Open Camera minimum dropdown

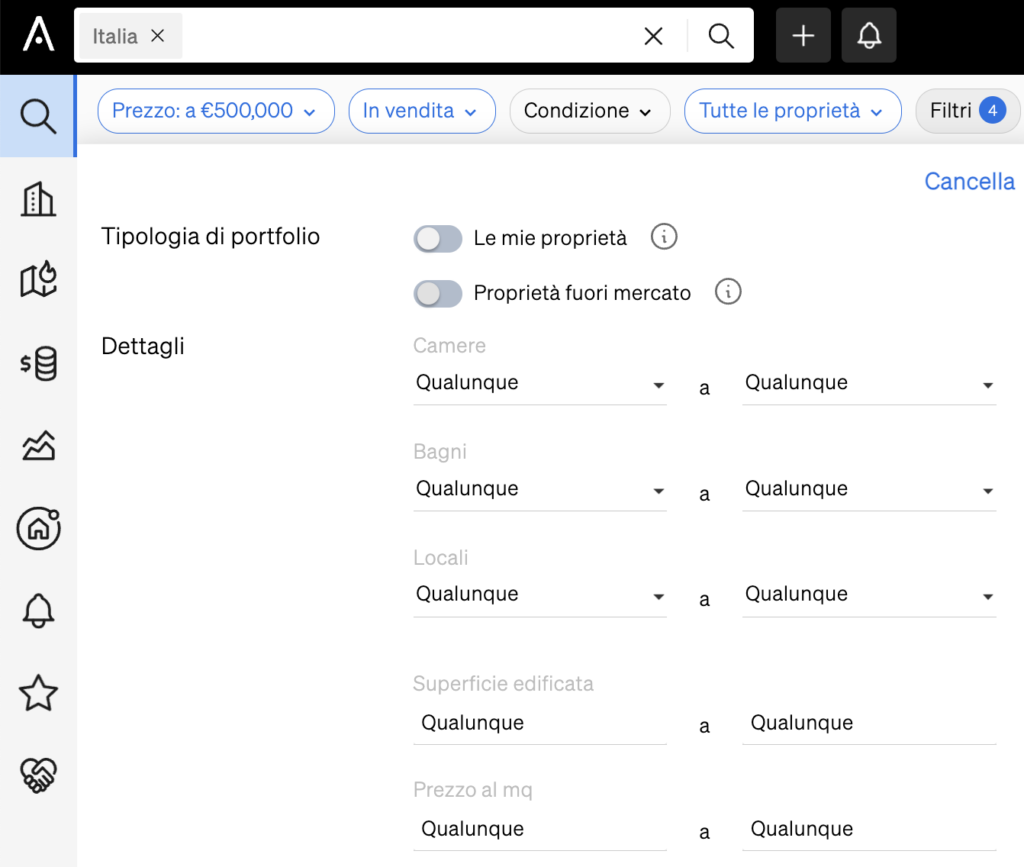tap(540, 383)
